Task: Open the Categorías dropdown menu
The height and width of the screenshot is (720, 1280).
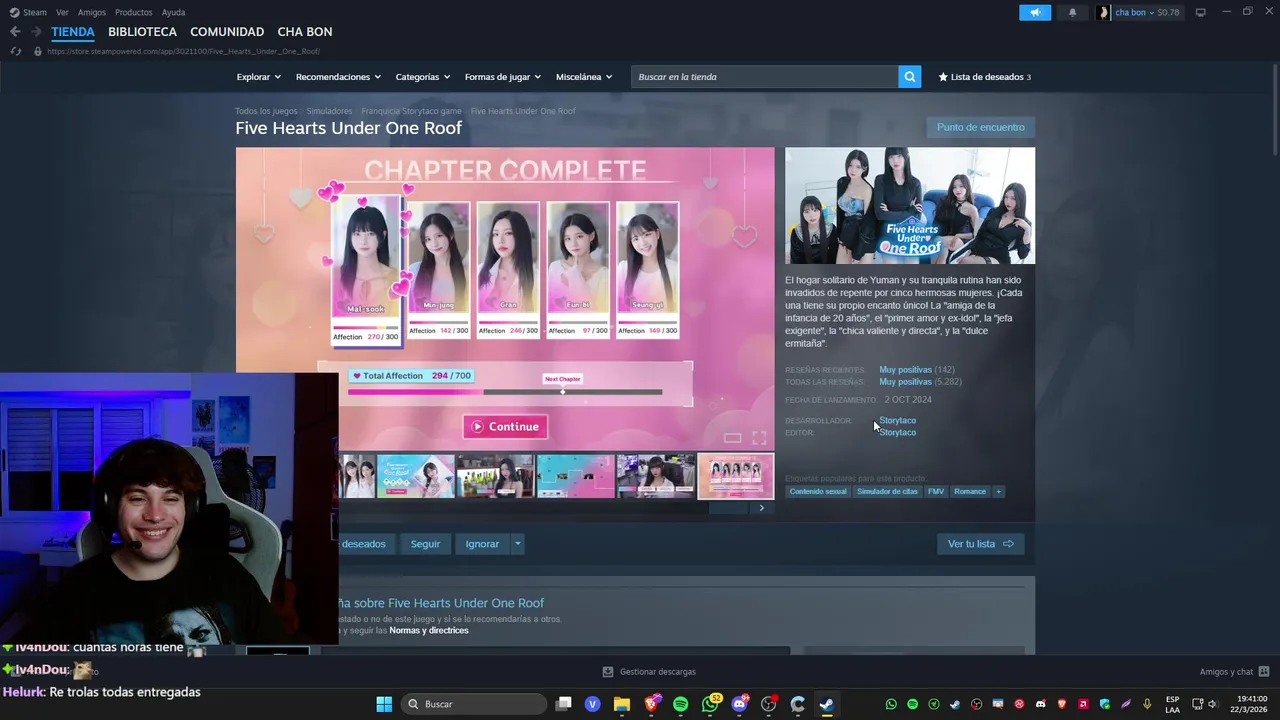Action: point(423,77)
